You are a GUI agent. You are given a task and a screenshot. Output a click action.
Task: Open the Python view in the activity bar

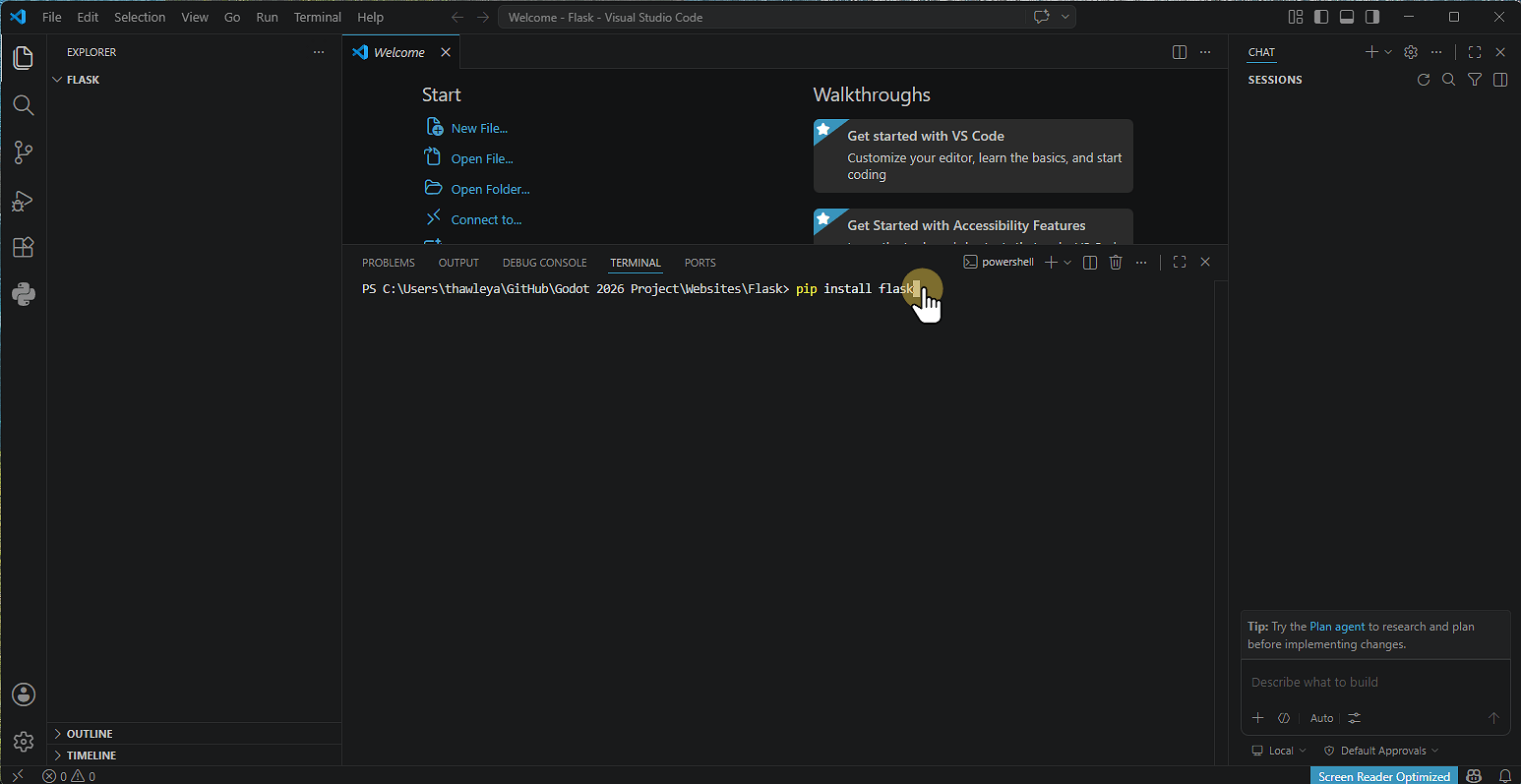click(x=24, y=294)
